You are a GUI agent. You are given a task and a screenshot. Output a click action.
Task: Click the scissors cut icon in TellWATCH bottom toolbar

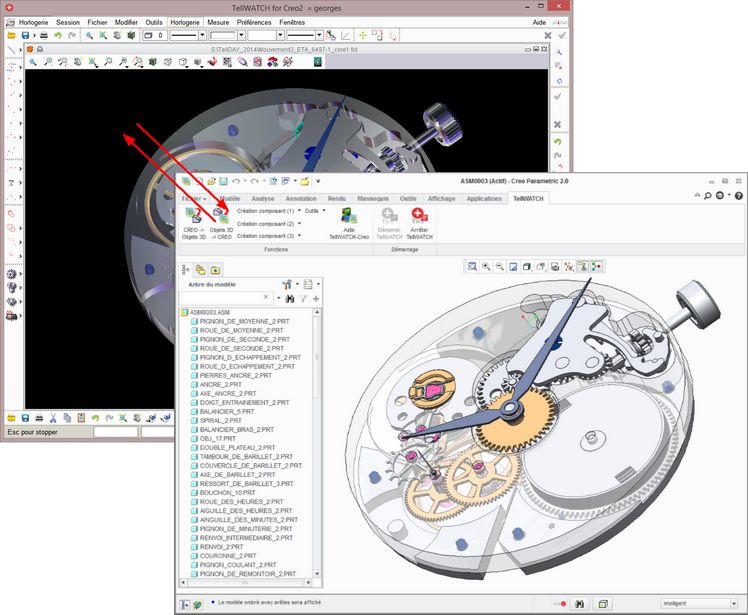(53, 418)
